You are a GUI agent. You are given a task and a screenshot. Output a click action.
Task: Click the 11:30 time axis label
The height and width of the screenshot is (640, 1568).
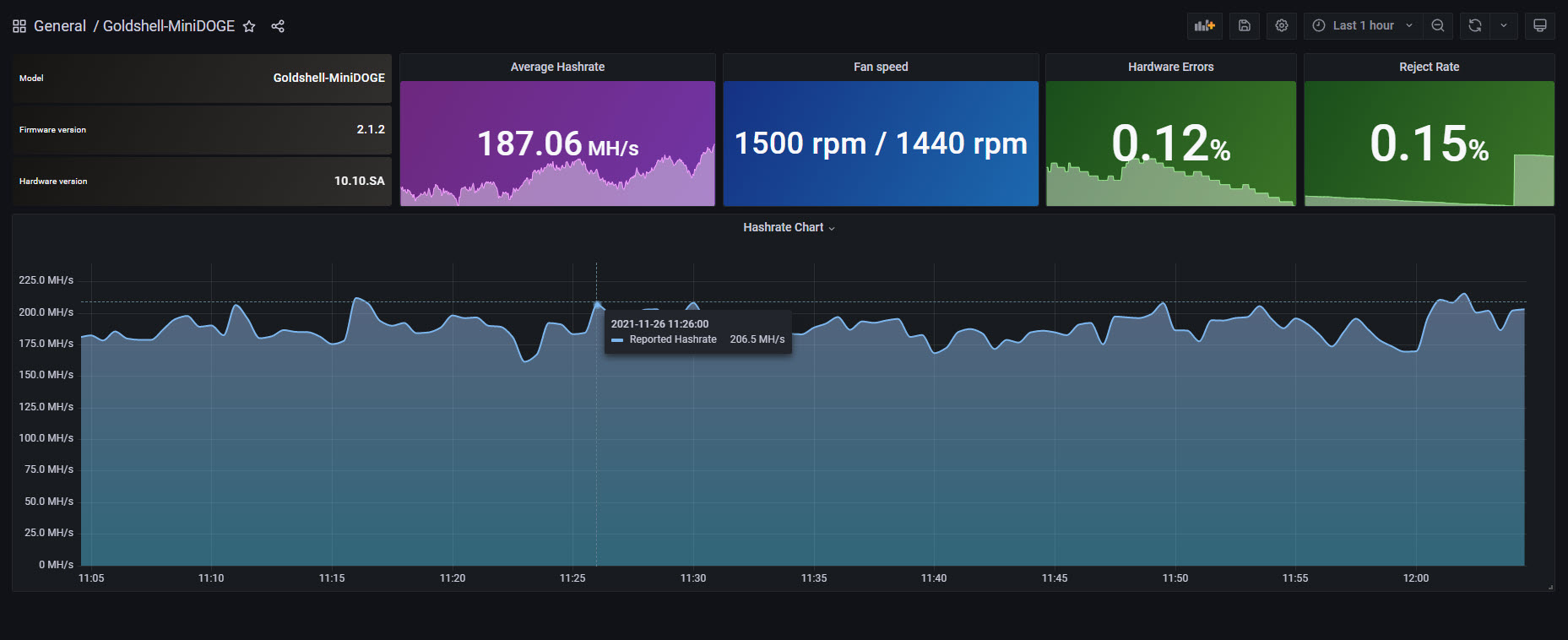693,578
